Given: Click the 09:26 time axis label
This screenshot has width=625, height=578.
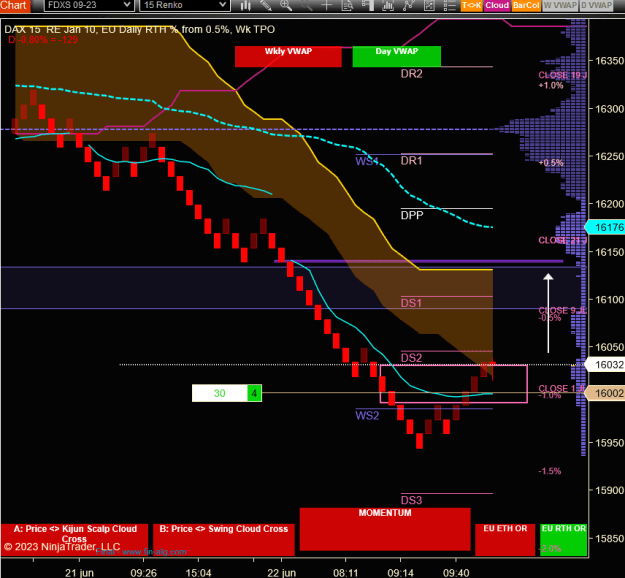Looking at the screenshot, I should (143, 573).
